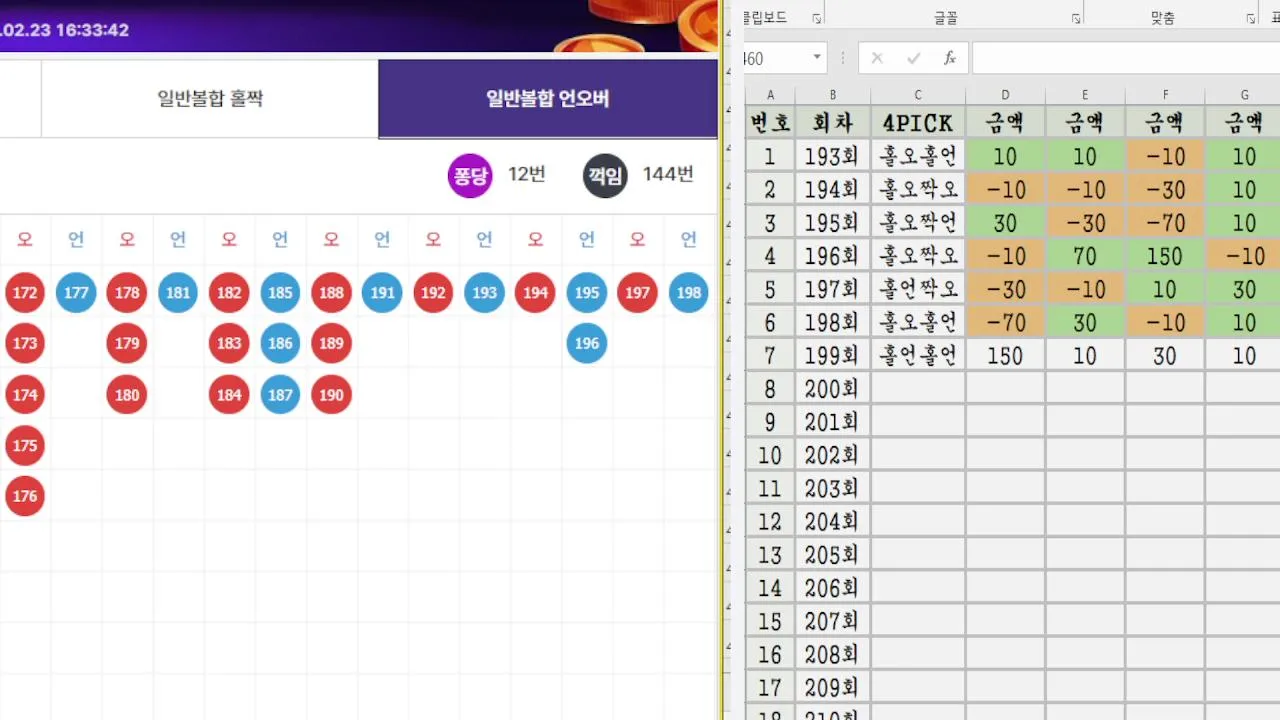
Task: Click inside the Excel formula bar
Action: 1125,58
